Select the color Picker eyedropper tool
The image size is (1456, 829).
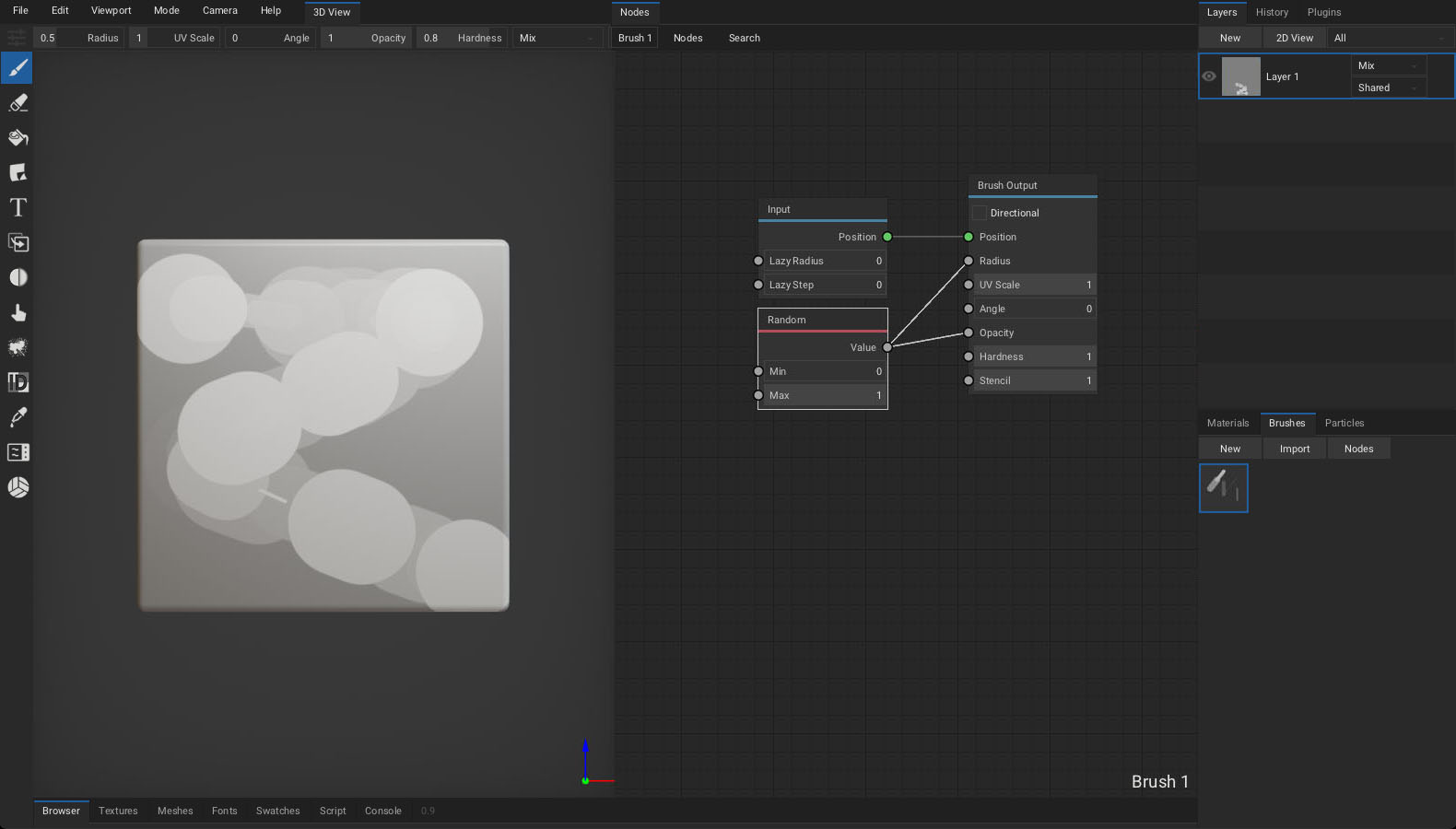point(18,417)
